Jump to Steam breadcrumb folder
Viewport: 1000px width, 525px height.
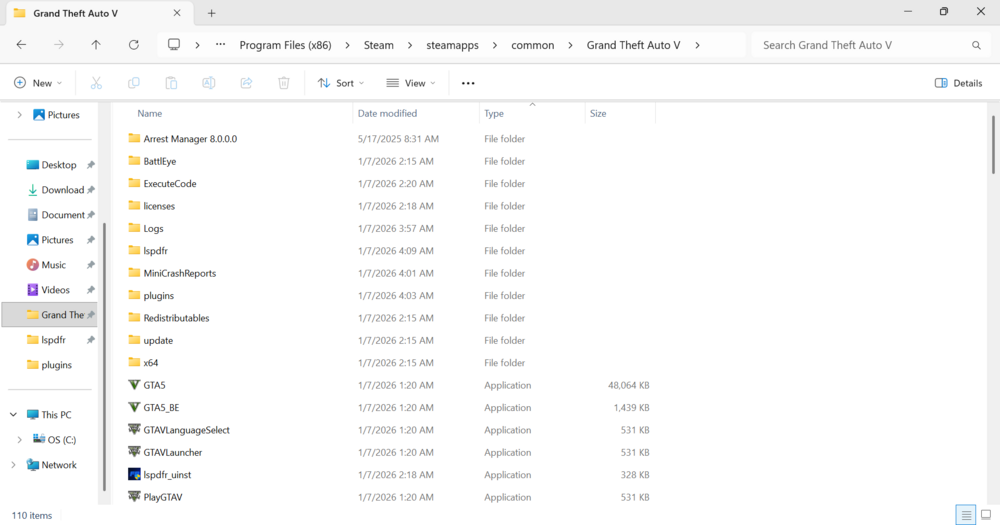click(x=379, y=45)
